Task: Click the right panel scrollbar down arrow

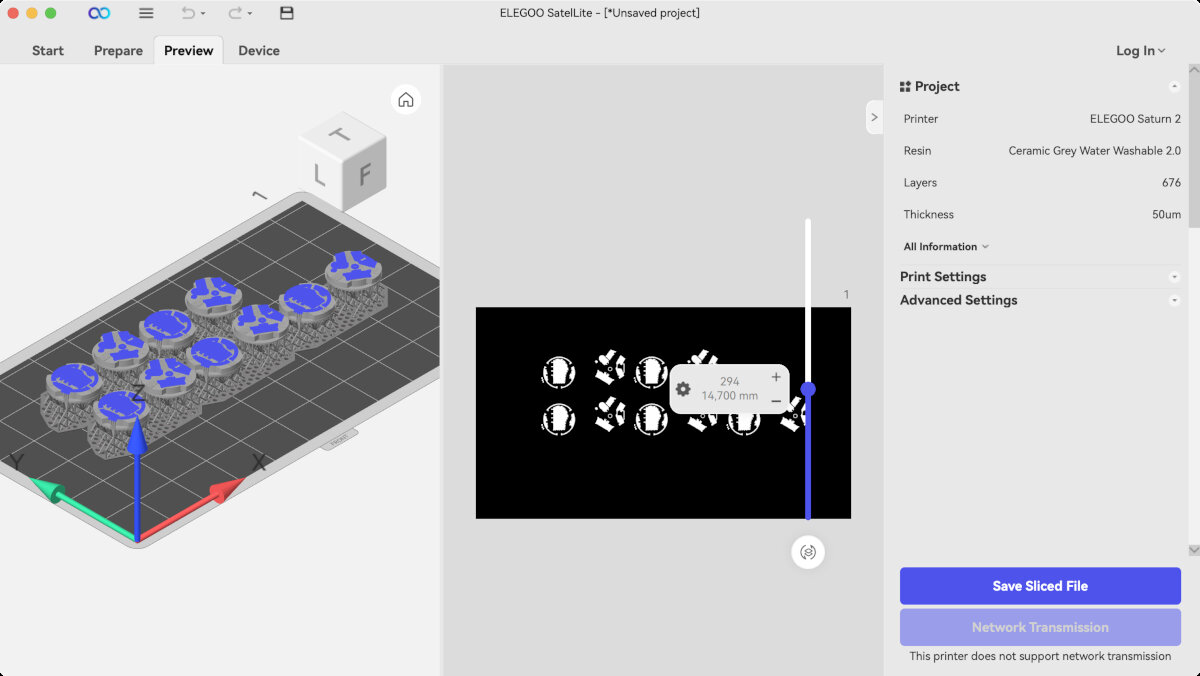Action: [1194, 550]
